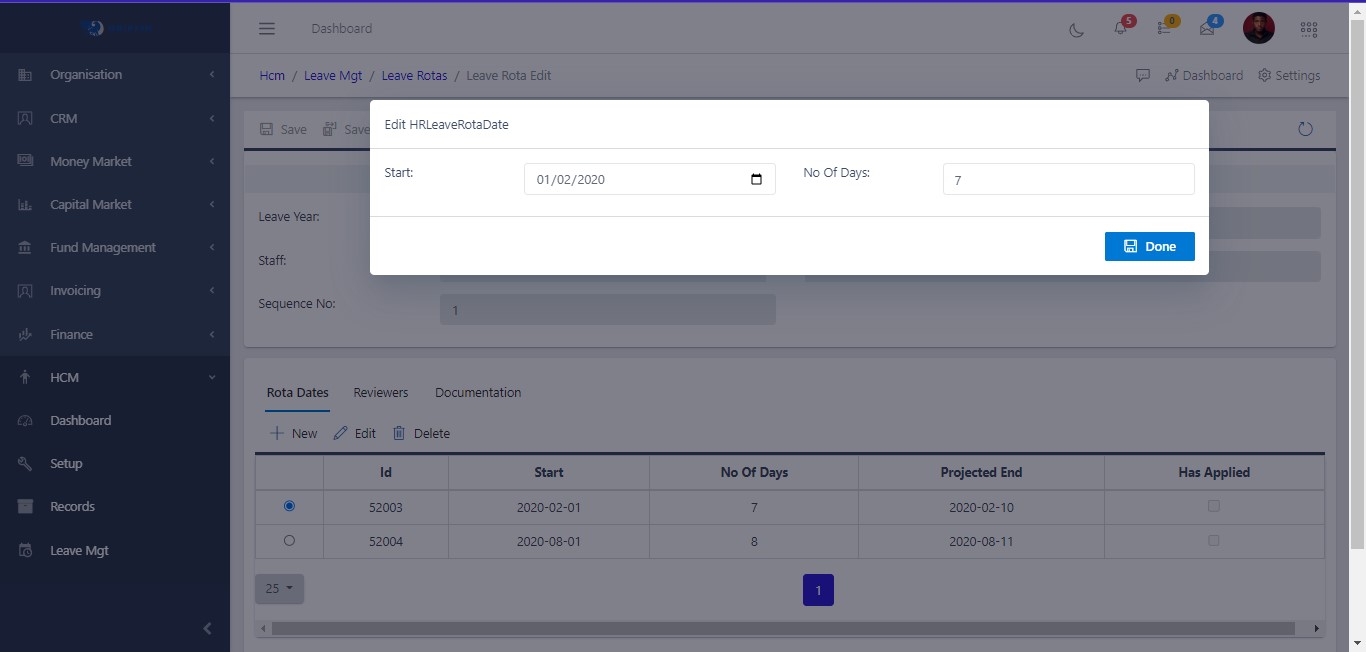
Task: Click the refresh icon in toolbar
Action: click(x=1305, y=129)
